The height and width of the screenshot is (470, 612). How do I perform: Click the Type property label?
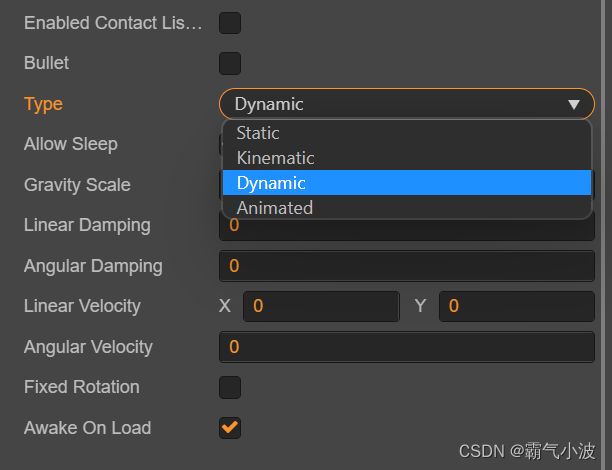[x=43, y=104]
